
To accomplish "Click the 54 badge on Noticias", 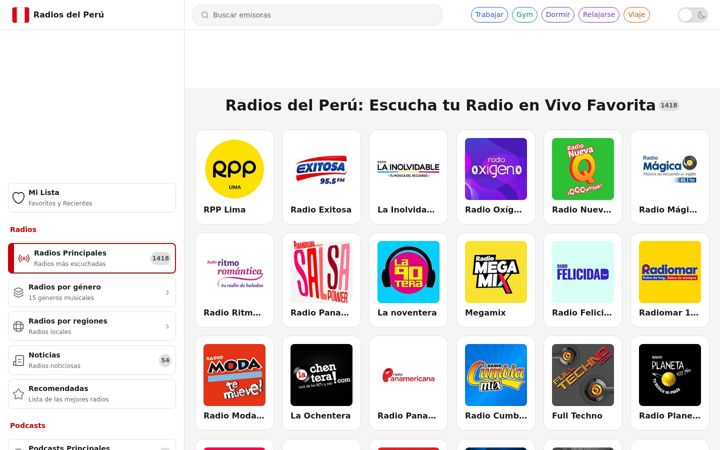I will 165,360.
